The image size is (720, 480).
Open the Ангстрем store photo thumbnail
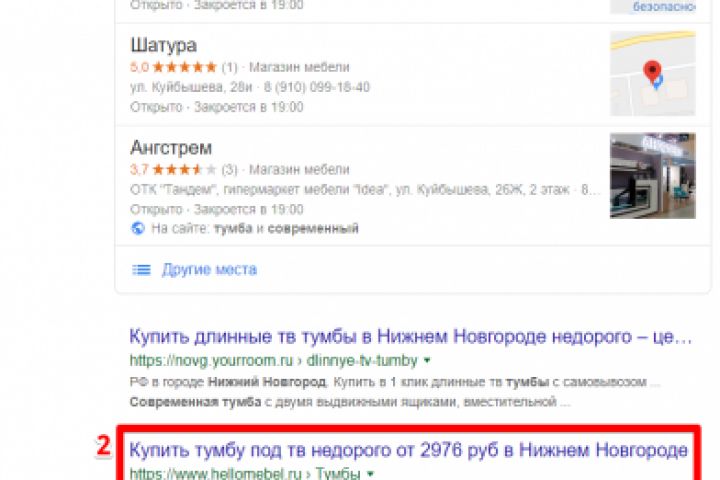coord(652,175)
